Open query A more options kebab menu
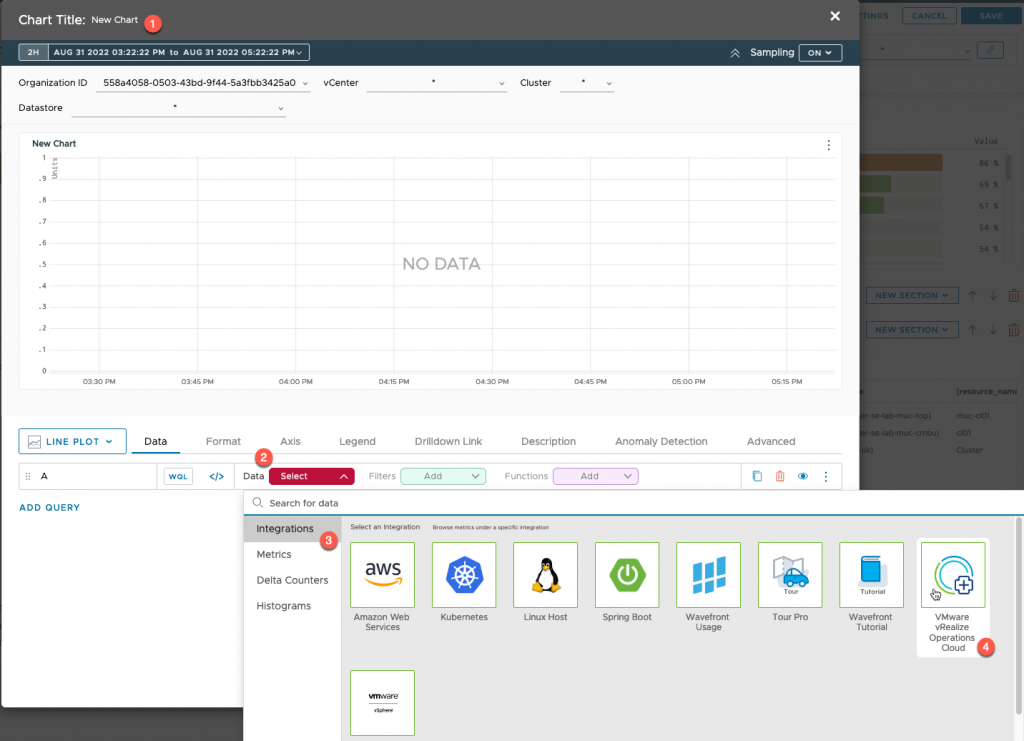This screenshot has width=1024, height=741. (x=825, y=476)
